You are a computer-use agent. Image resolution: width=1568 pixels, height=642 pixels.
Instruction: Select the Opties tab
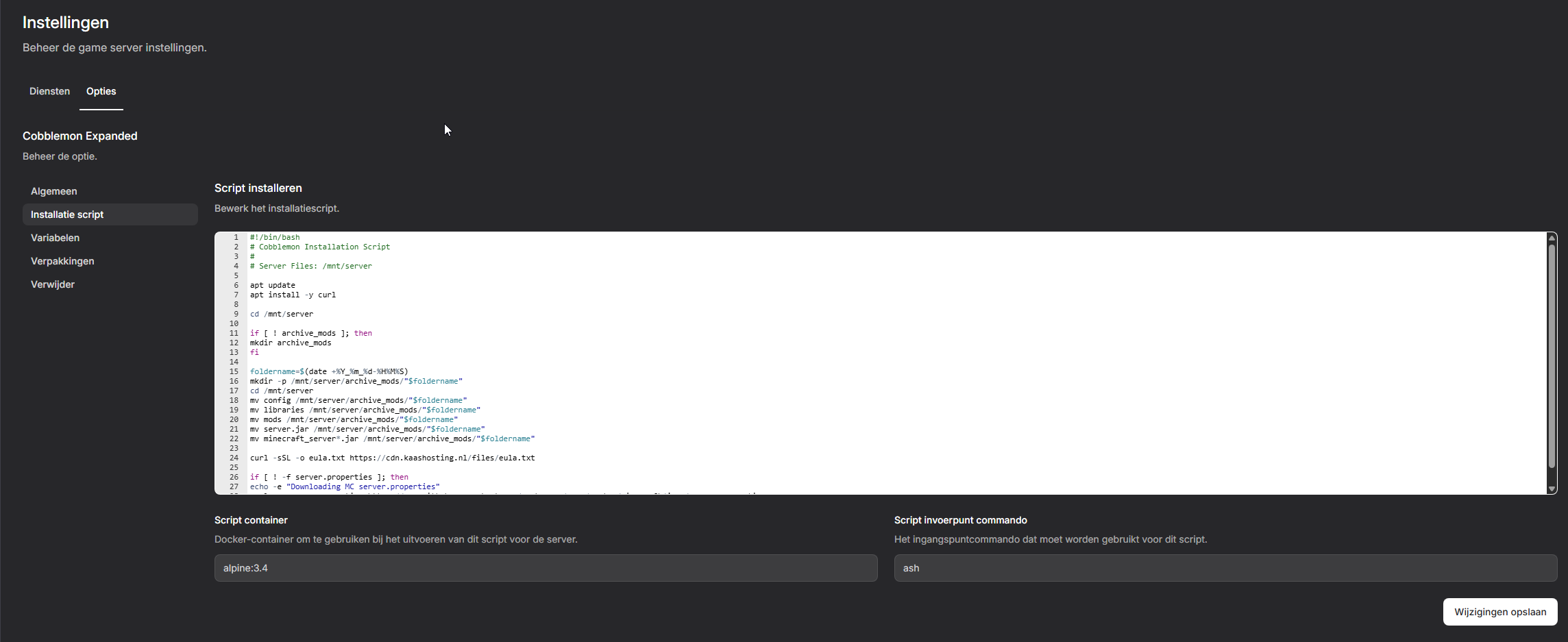[101, 91]
